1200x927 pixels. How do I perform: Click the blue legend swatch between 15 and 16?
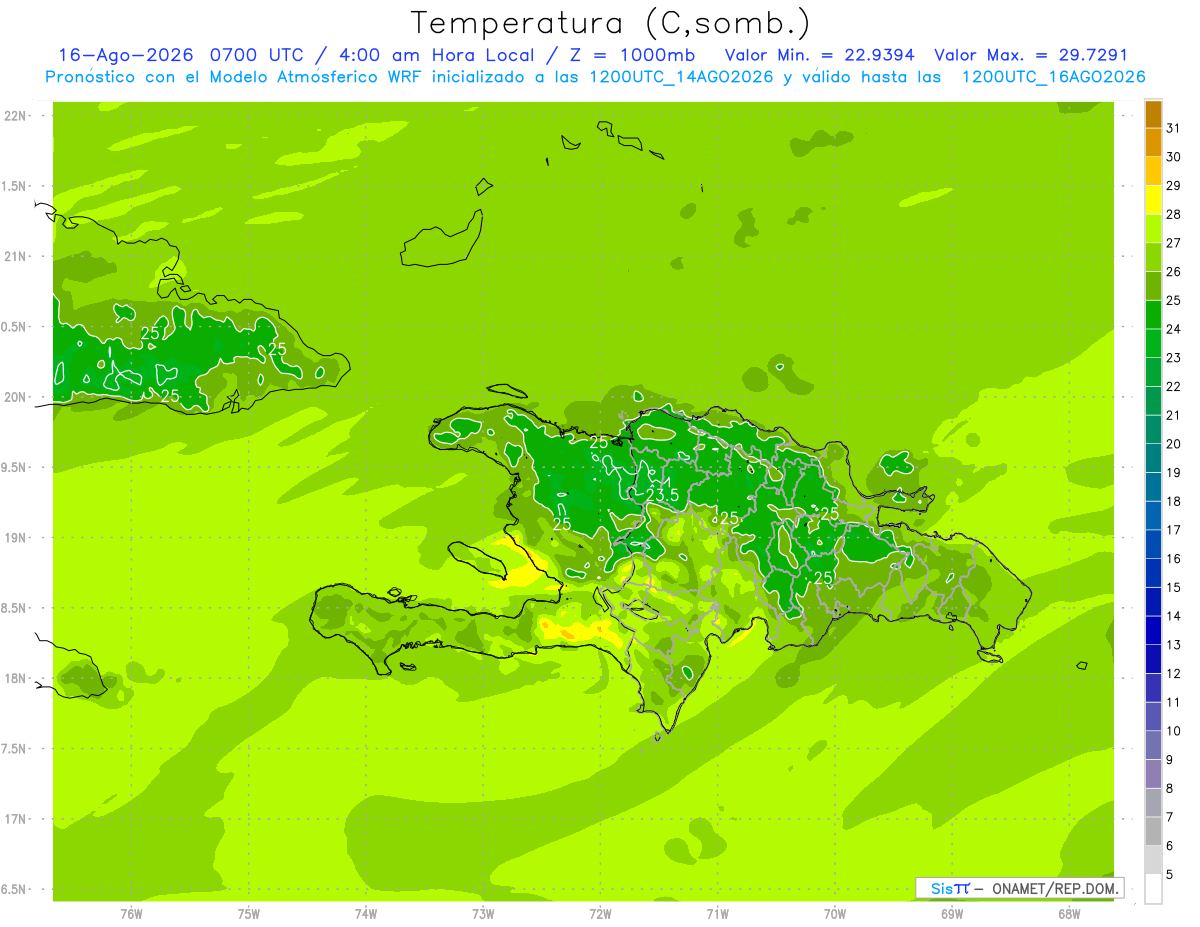tap(1153, 573)
